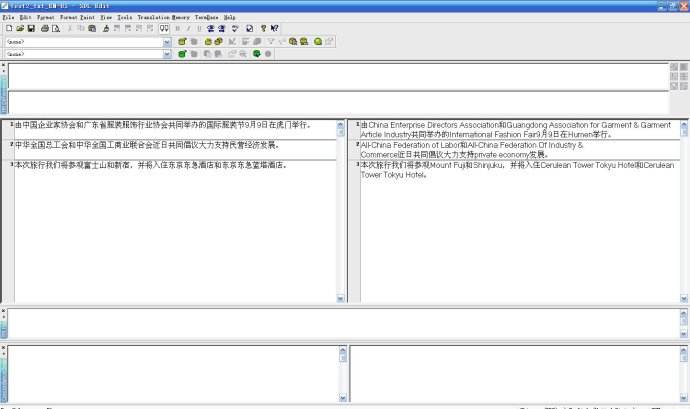Click the What's This help pointer icon
690x409 pixels.
275,29
